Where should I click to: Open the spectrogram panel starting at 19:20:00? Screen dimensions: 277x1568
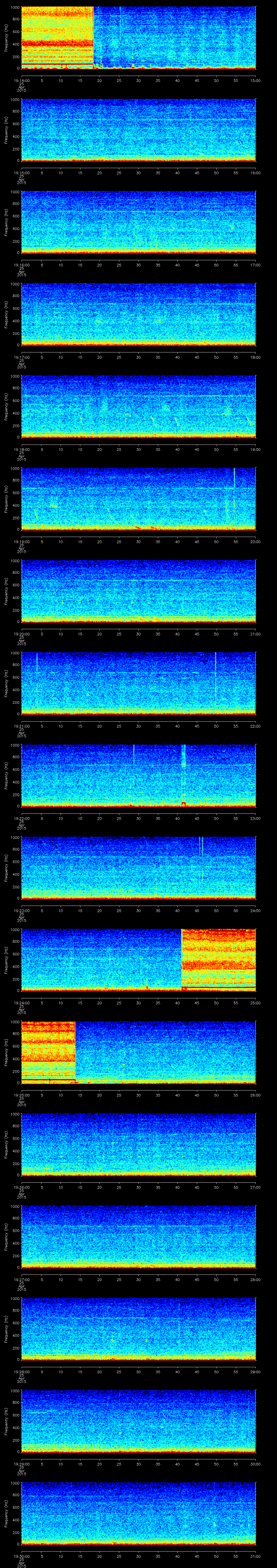coord(138,591)
